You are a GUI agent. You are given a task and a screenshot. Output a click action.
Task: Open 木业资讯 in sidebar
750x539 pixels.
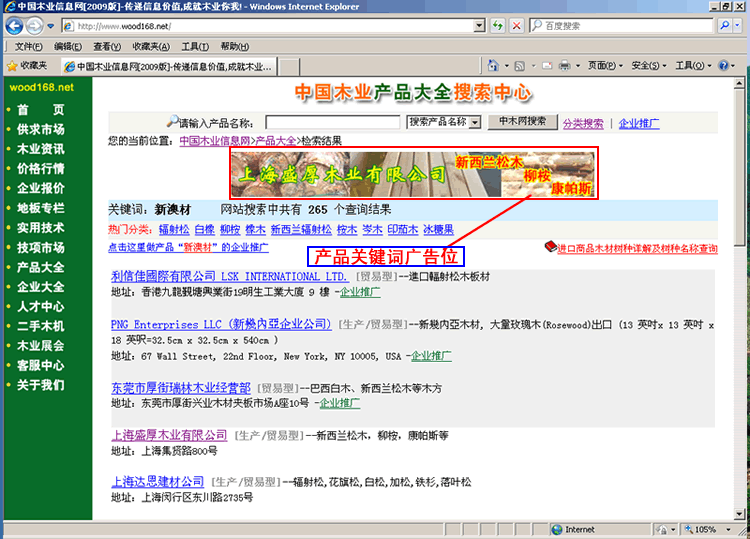41,149
